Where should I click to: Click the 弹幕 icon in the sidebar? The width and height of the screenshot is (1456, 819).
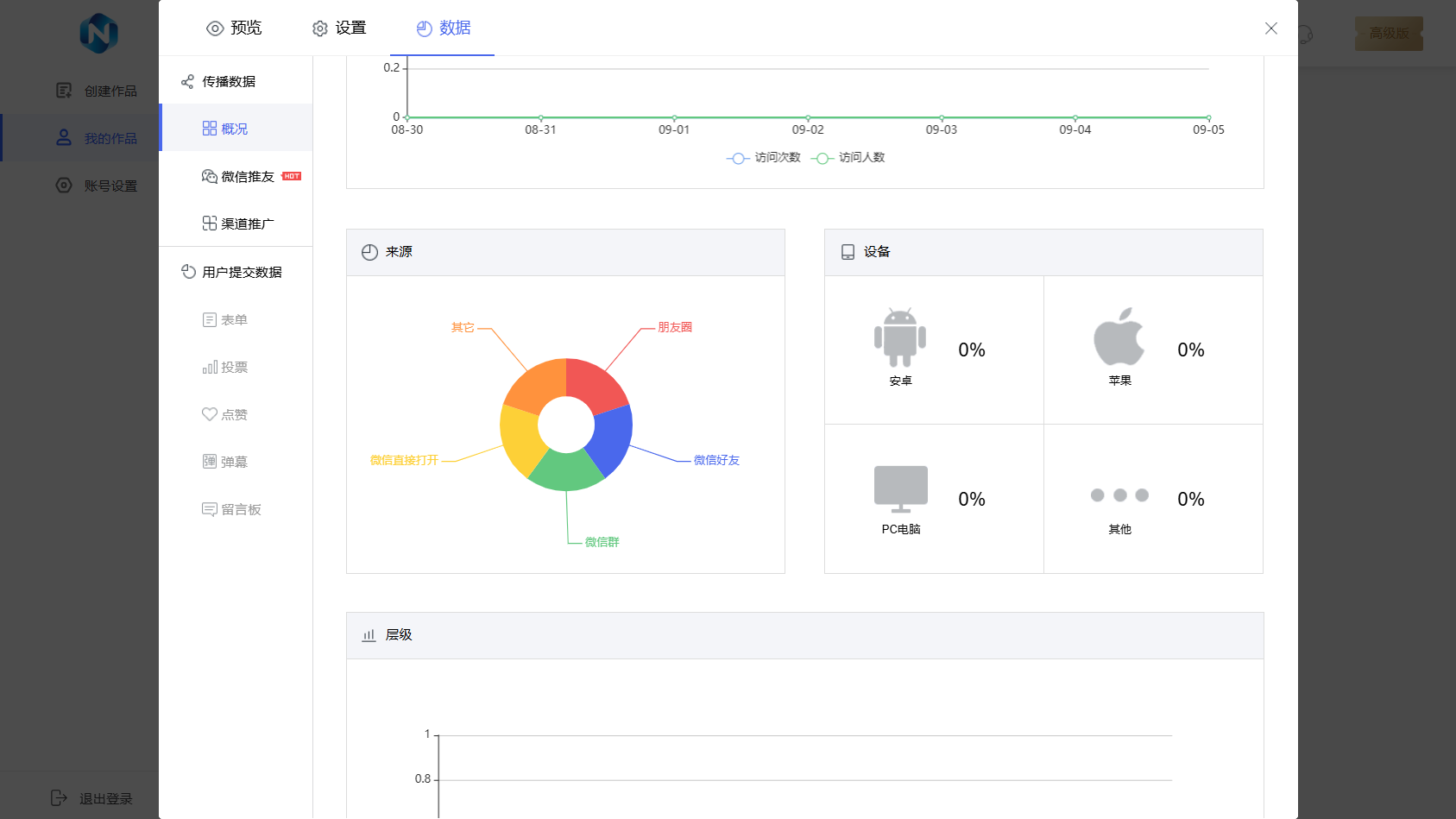tap(209, 462)
